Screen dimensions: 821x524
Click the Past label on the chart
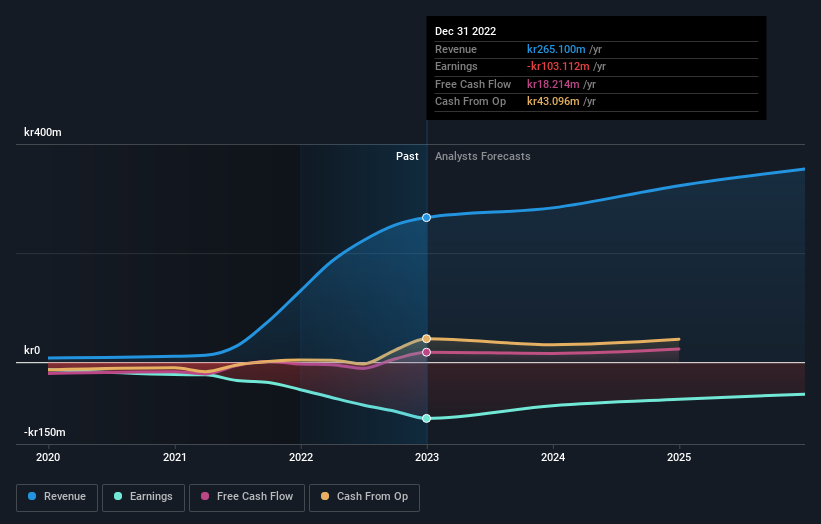coord(407,157)
